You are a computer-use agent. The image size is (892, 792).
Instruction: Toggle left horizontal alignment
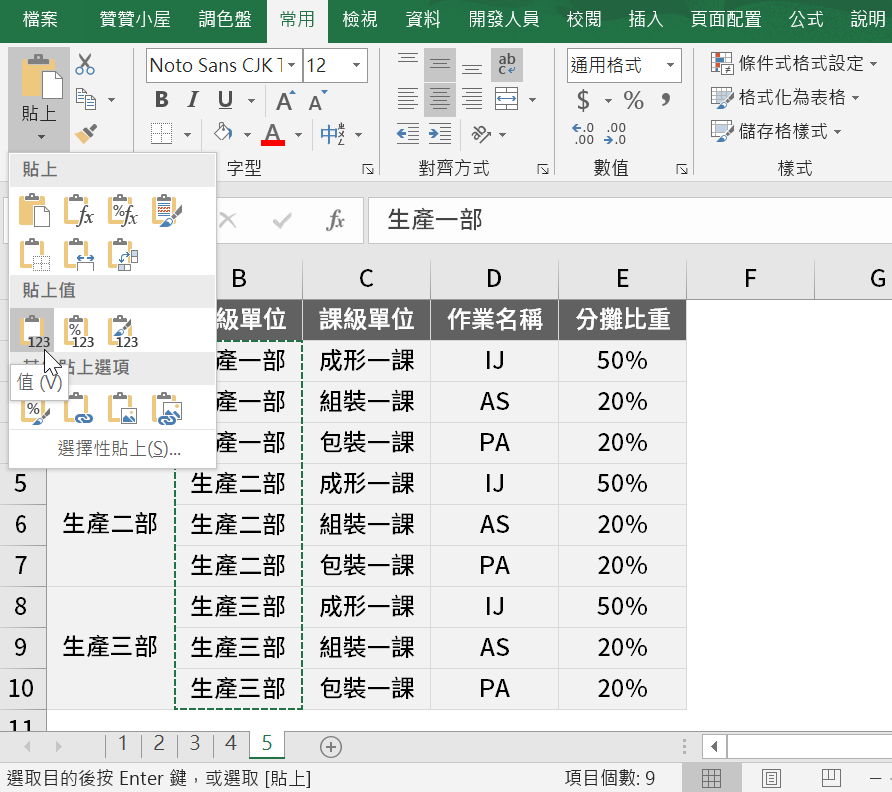pos(408,99)
